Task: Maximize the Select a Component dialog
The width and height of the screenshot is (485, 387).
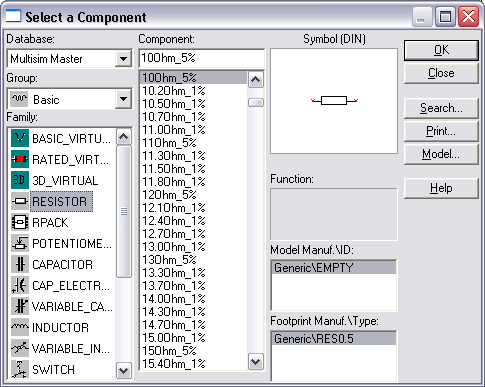Action: point(445,16)
